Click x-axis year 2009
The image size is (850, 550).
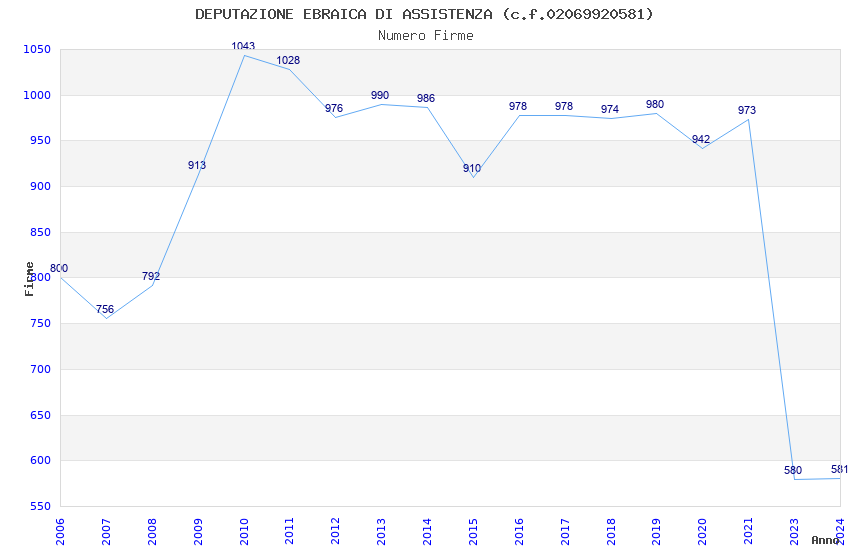click(198, 532)
